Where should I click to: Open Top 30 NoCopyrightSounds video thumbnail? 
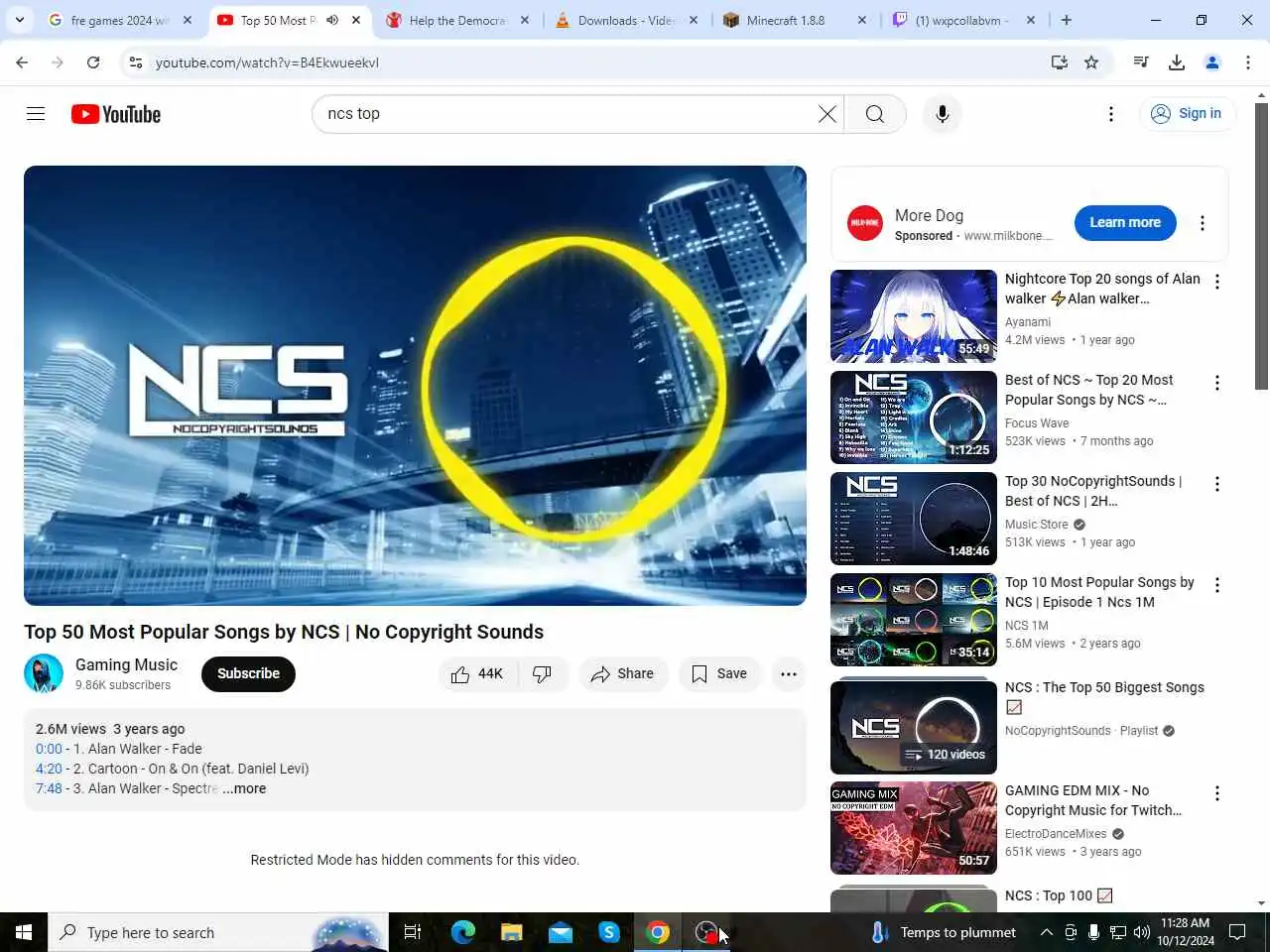(914, 519)
